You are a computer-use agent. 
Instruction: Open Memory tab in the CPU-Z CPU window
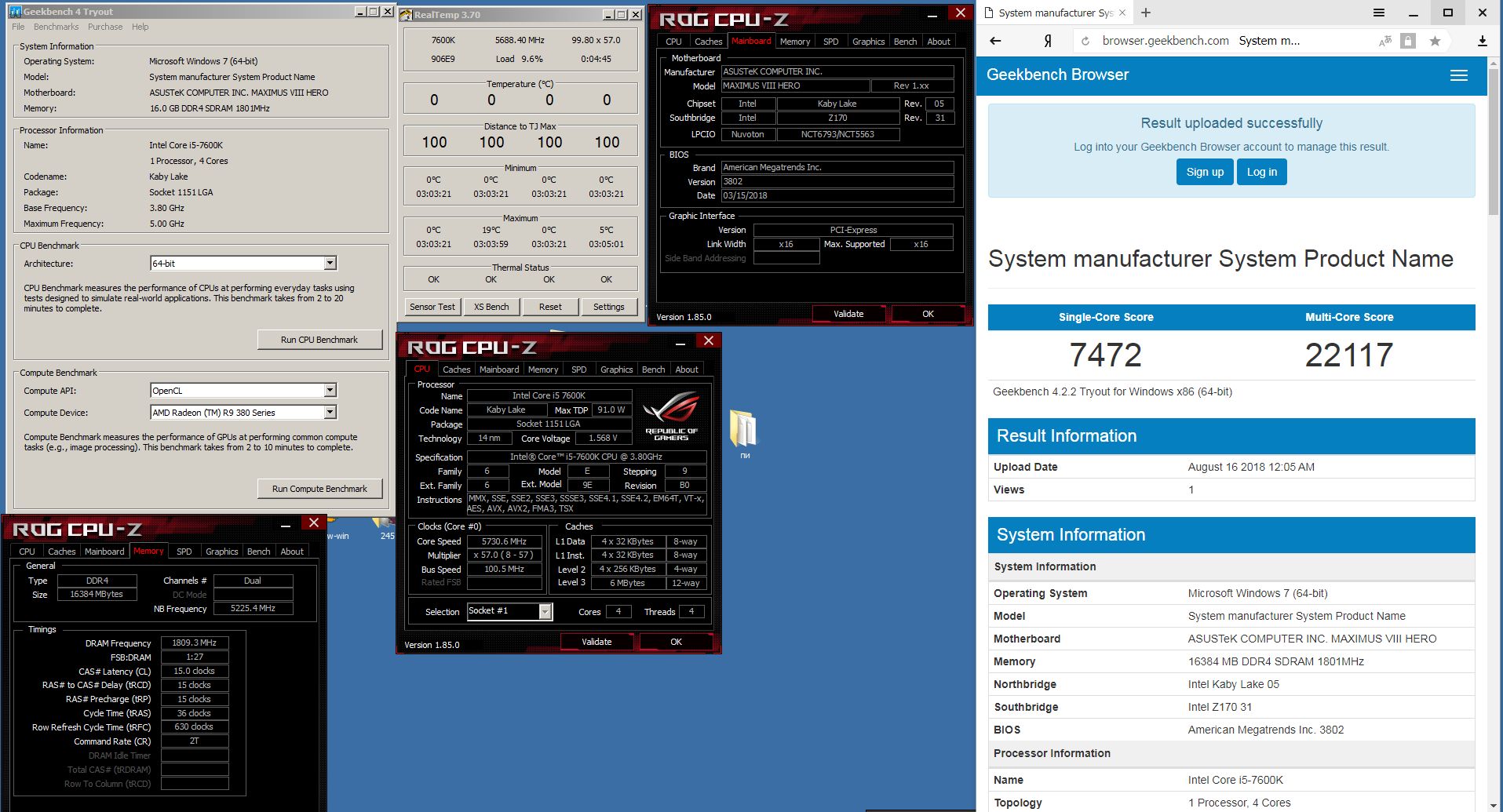pyautogui.click(x=543, y=370)
